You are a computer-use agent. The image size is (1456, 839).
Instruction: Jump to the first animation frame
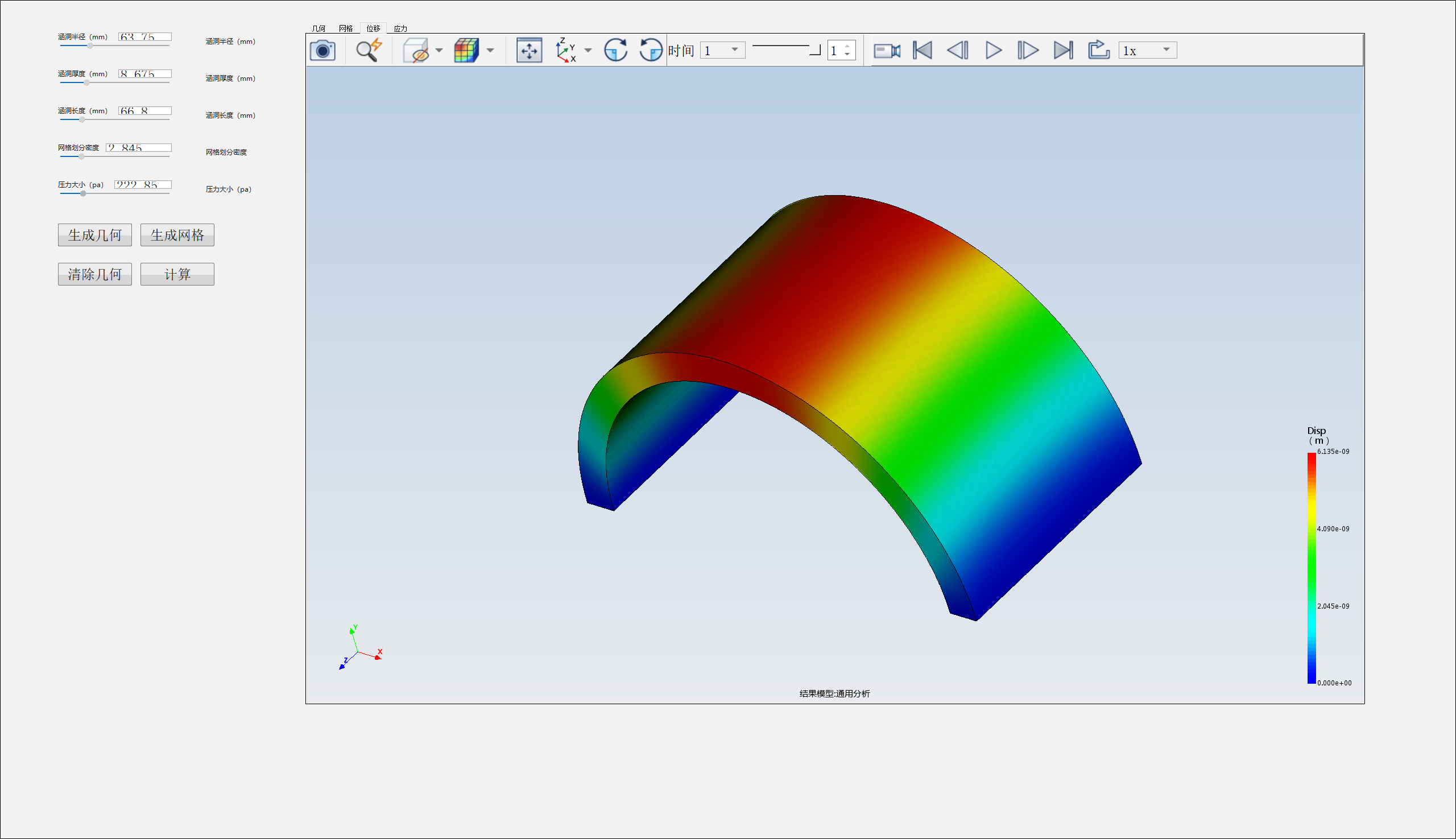(x=923, y=50)
